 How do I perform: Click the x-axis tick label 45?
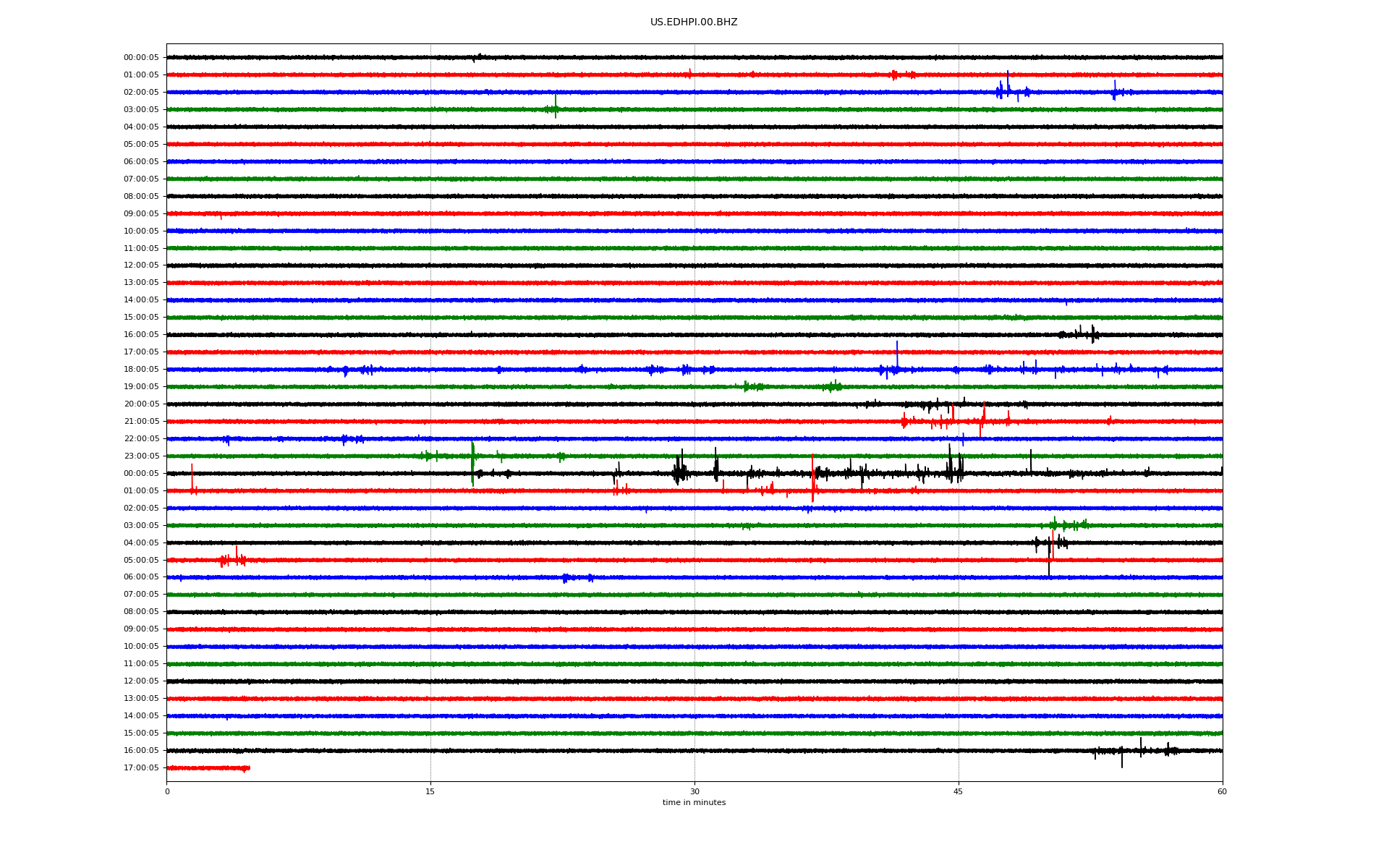pyautogui.click(x=958, y=791)
